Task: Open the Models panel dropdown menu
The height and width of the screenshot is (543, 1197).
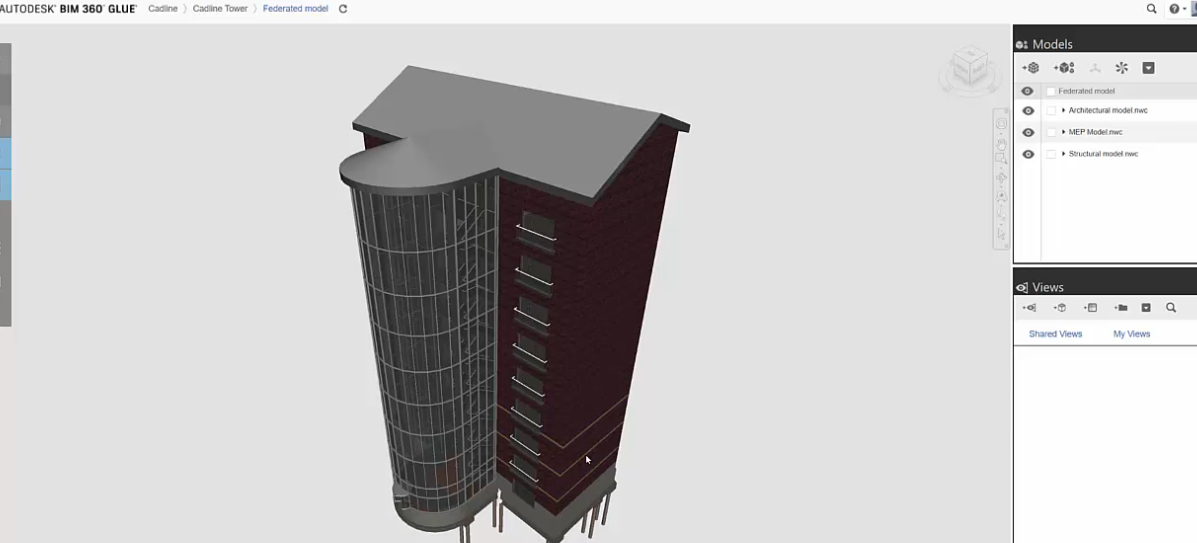Action: pos(1148,68)
